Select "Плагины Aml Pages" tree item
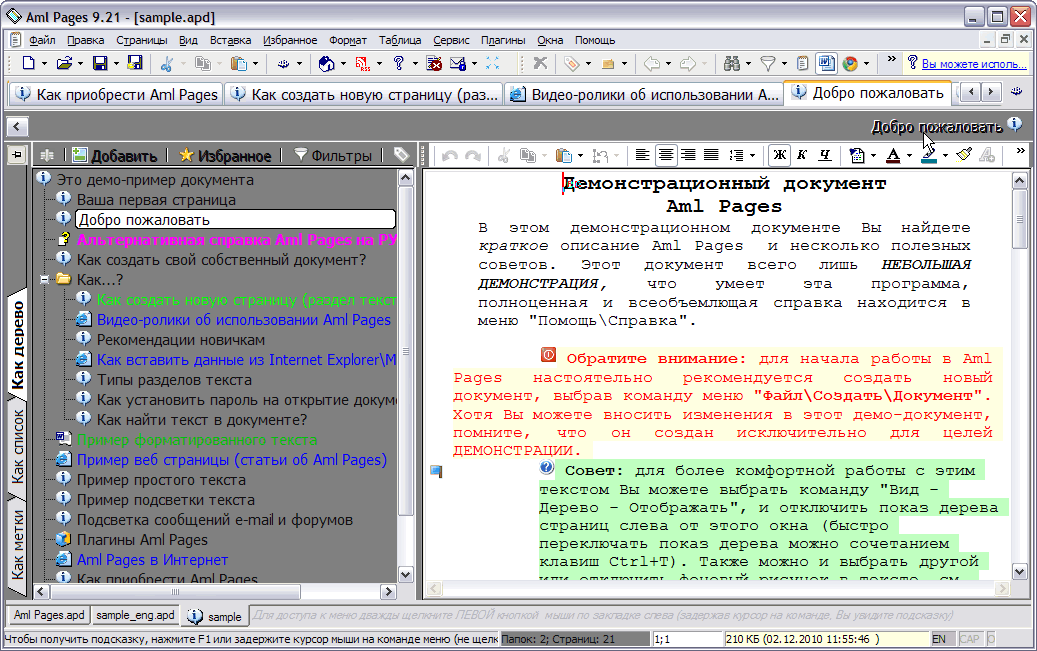Screen dimensions: 1037x651 [142, 540]
